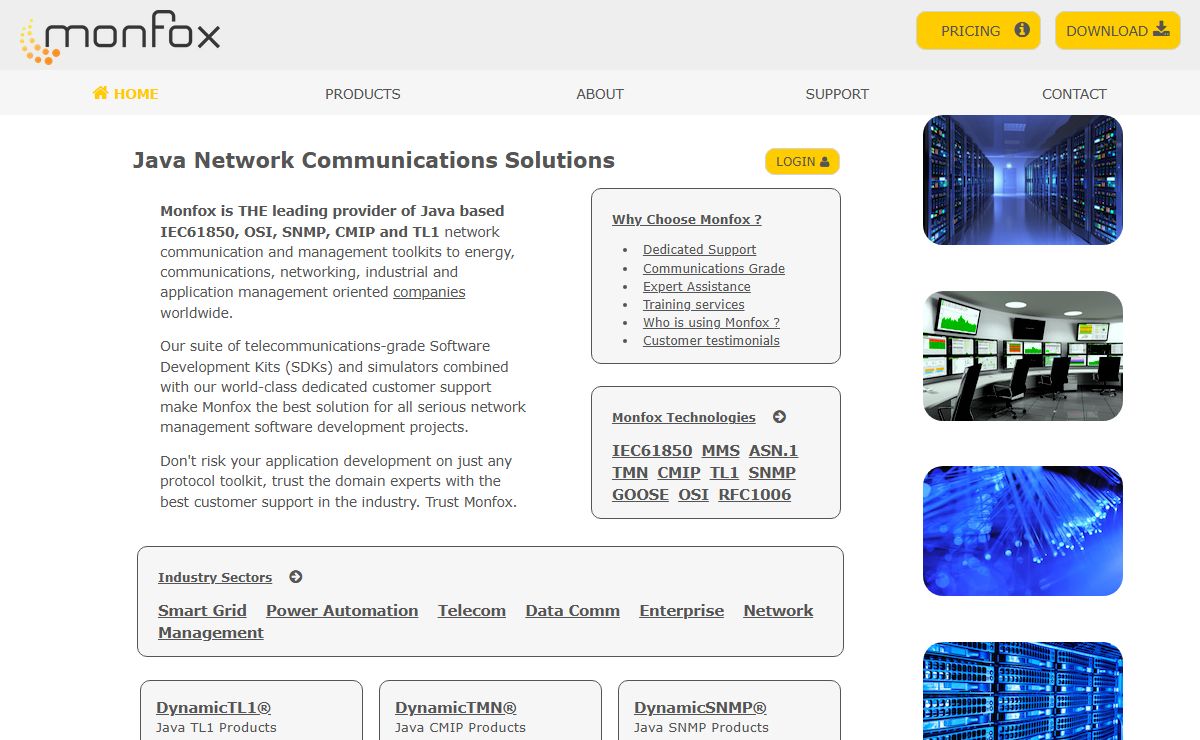Open the Industry Sectors heading link
Screen dimensions: 1200x740
point(215,577)
